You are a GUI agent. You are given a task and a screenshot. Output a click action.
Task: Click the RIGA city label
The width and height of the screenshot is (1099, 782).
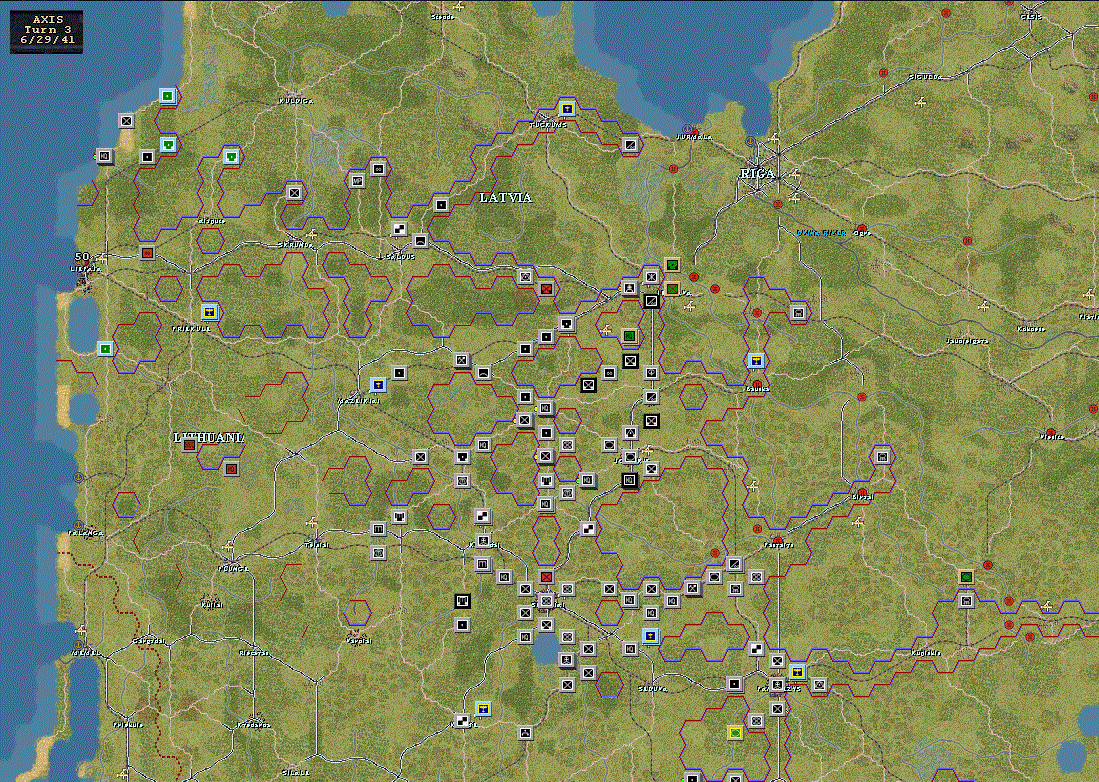click(x=757, y=173)
